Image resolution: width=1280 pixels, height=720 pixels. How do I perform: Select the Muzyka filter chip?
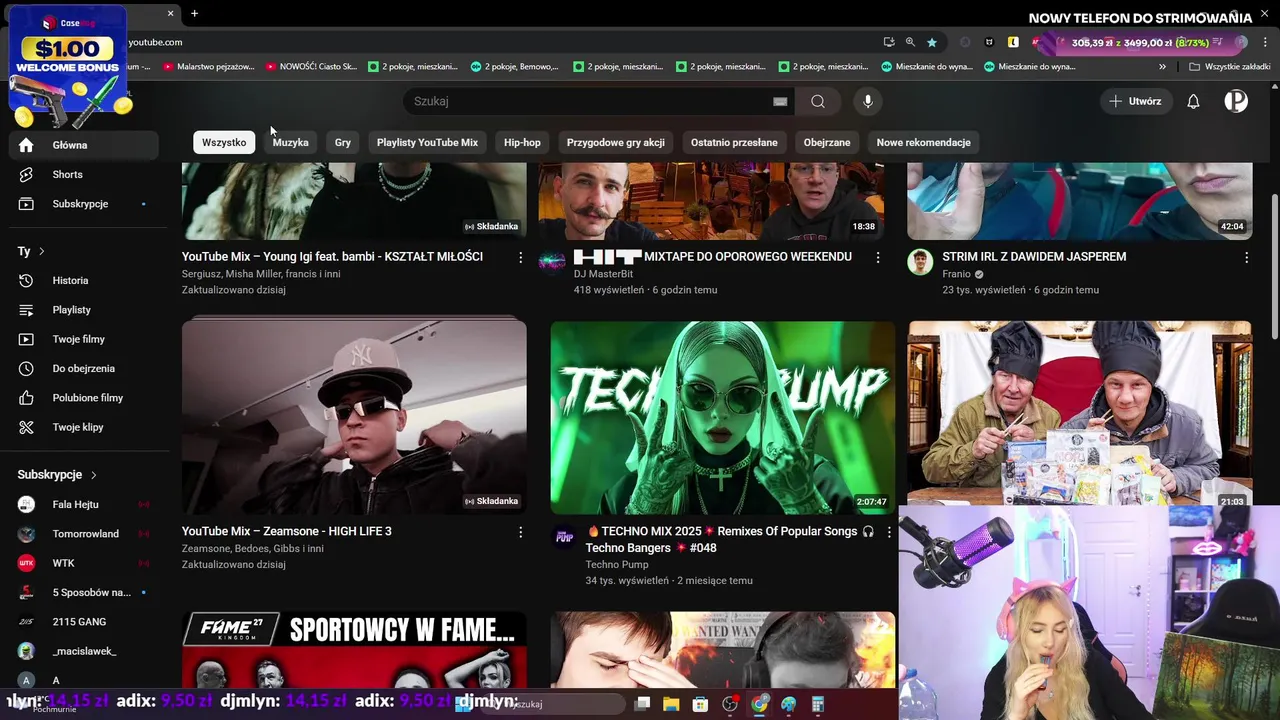pyautogui.click(x=290, y=142)
